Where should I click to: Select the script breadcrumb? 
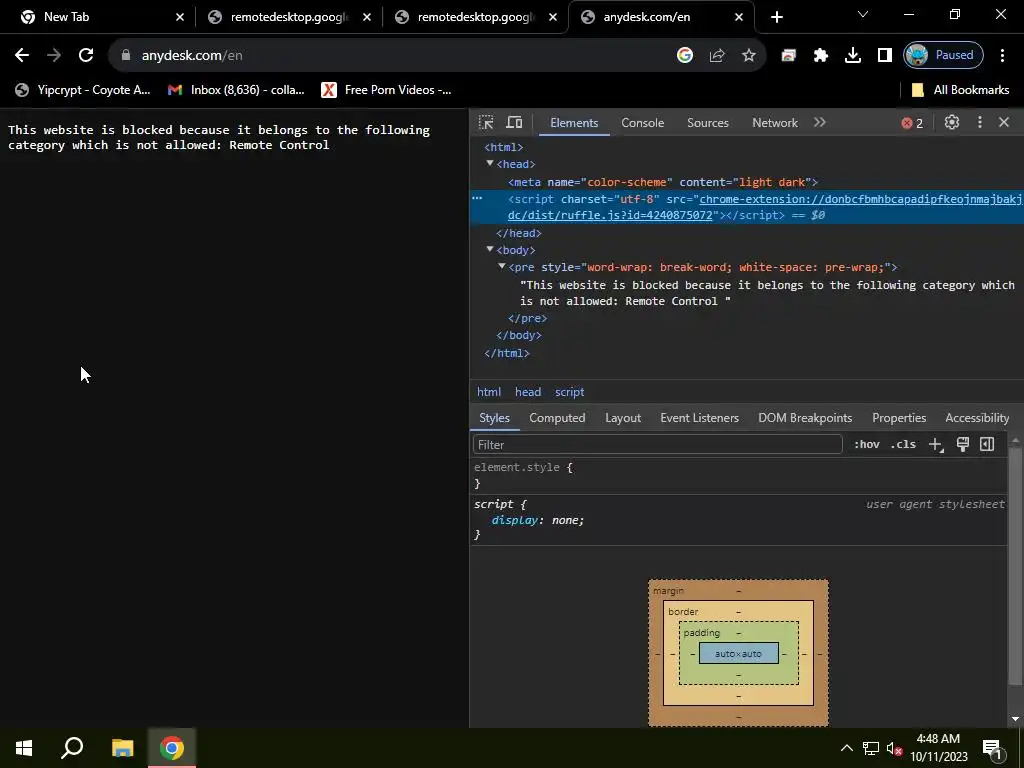569,392
